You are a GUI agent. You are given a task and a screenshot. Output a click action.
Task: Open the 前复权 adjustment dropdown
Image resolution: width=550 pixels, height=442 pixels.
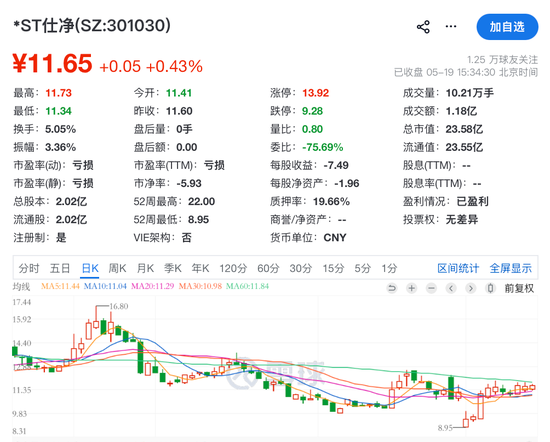[519, 288]
